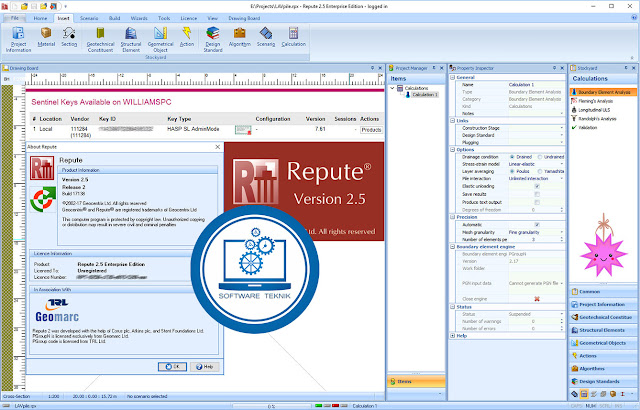Toggle the Elastic unloading checkbox
Image resolution: width=640 pixels, height=410 pixels.
pos(537,186)
